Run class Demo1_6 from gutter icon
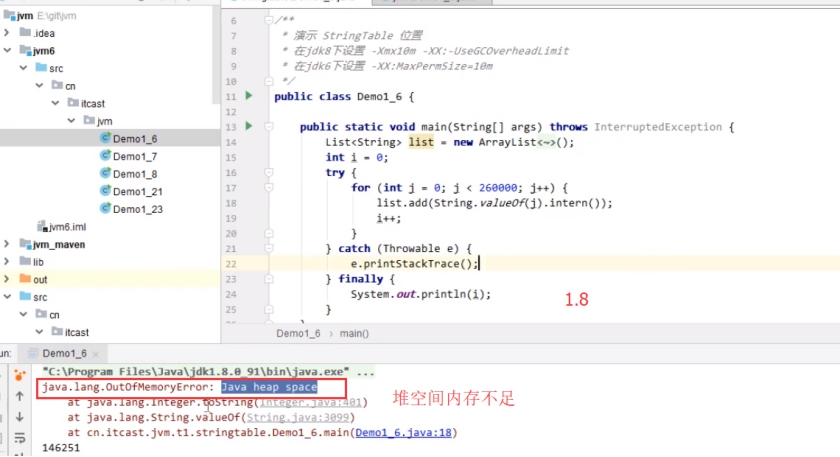The image size is (840, 457). [x=249, y=96]
